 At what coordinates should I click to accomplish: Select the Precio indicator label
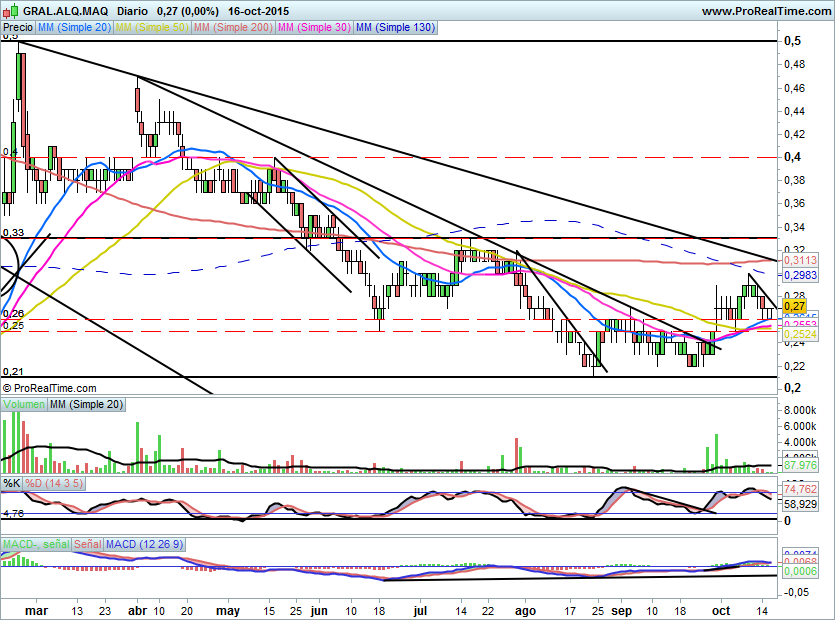[18, 28]
